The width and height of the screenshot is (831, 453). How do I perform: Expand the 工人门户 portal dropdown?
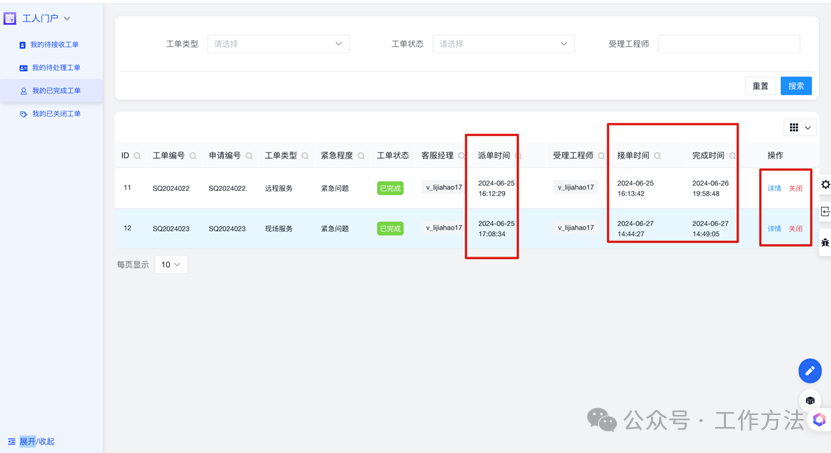click(45, 18)
